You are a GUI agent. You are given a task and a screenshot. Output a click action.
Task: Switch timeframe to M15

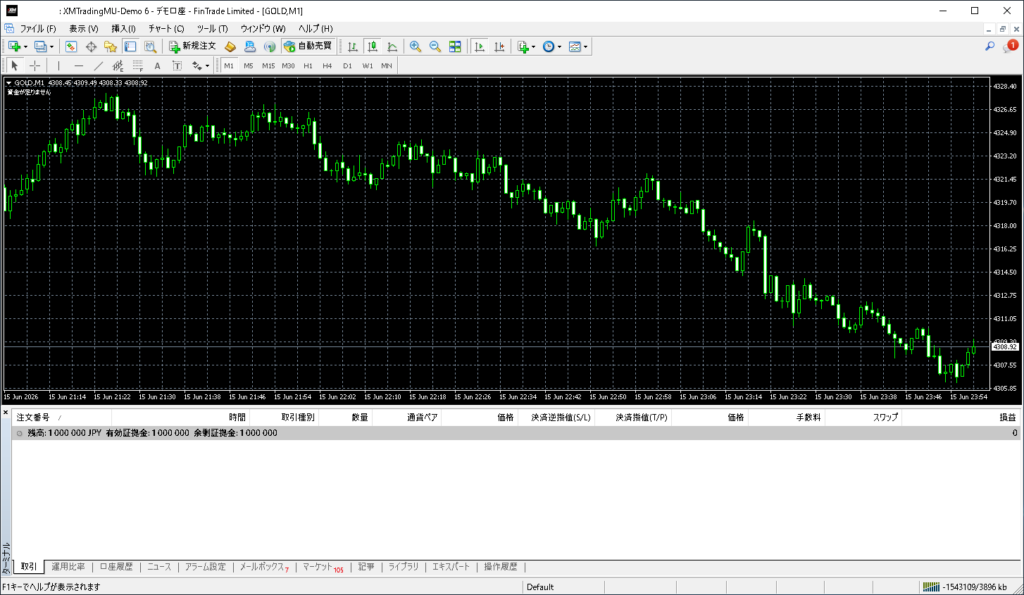[268, 65]
